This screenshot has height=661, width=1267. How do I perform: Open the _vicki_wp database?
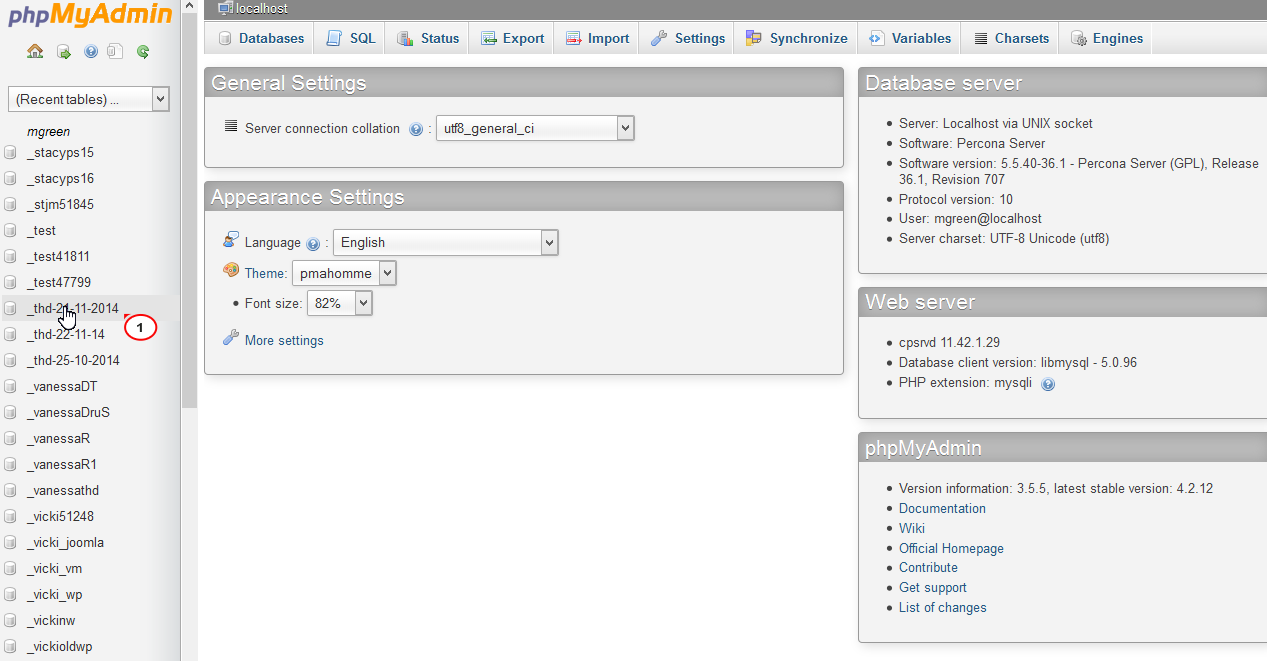[55, 595]
